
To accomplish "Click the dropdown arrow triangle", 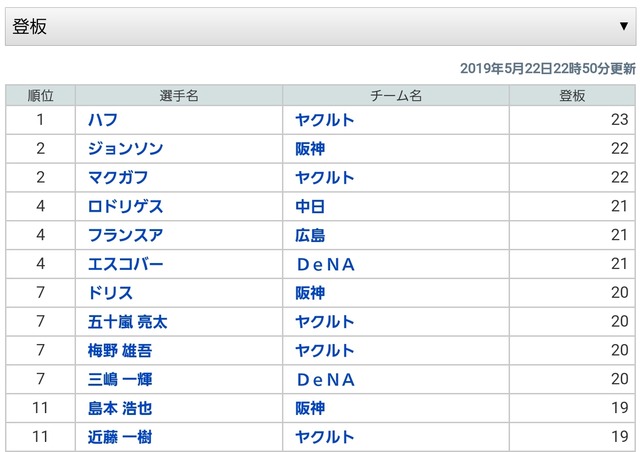I will click(x=623, y=27).
